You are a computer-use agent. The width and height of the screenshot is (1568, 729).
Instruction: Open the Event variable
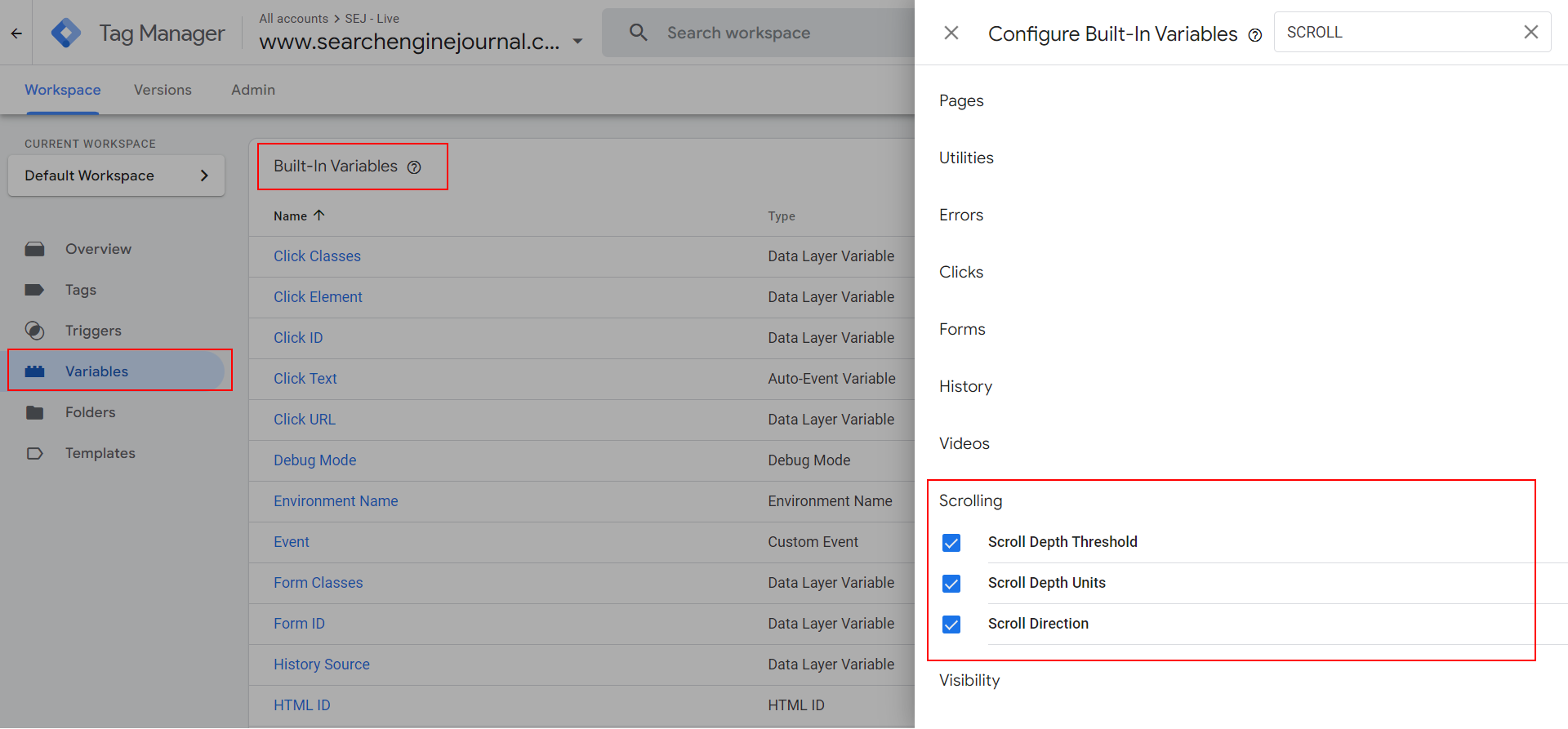click(291, 542)
